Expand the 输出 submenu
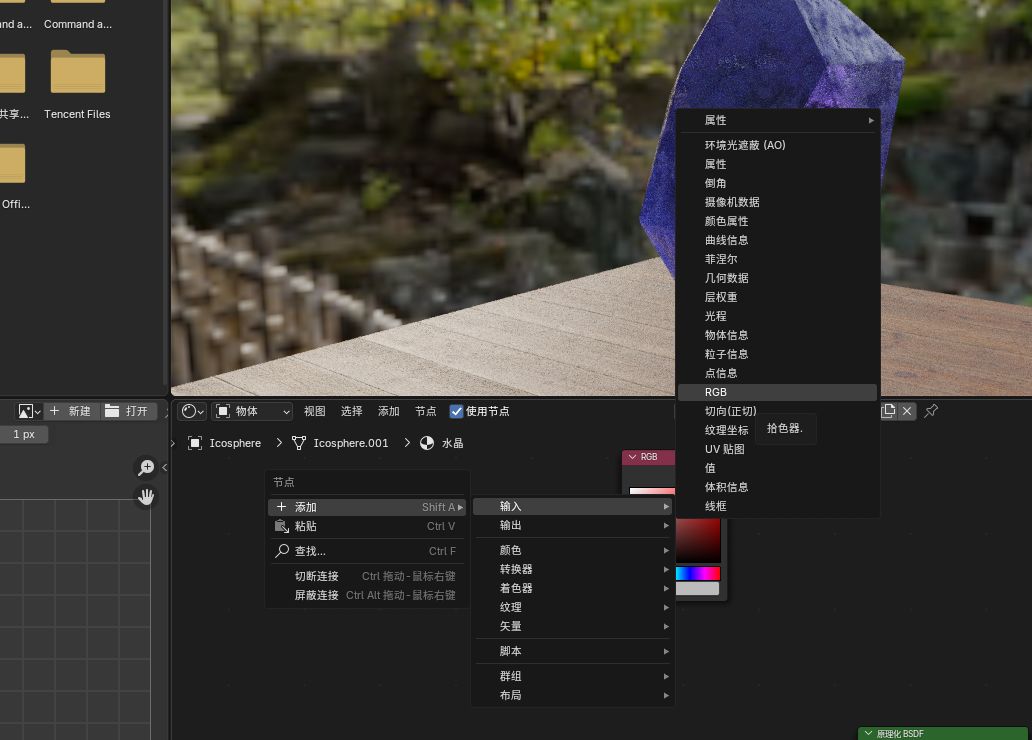 (573, 525)
